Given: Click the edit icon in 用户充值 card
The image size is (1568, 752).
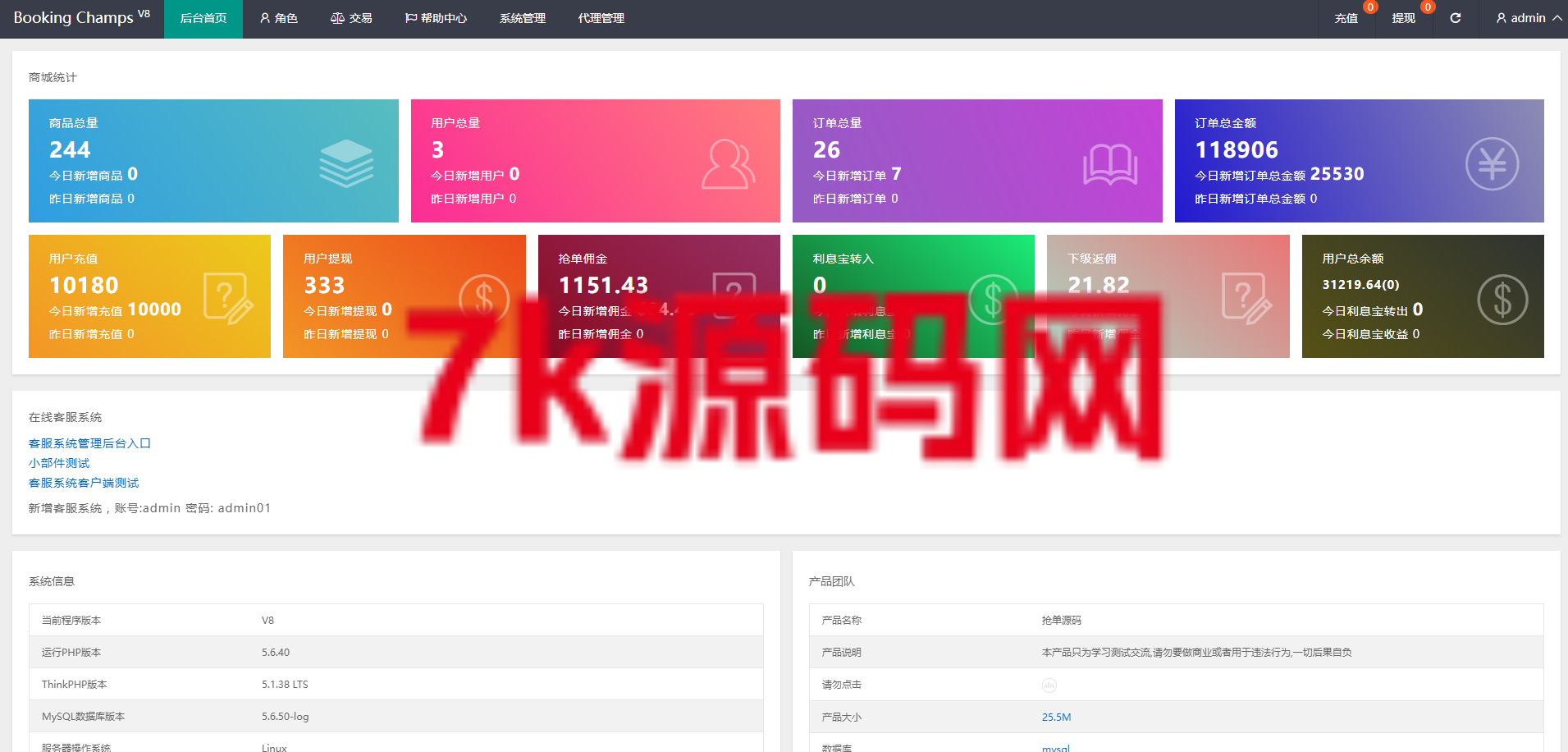Looking at the screenshot, I should (228, 298).
